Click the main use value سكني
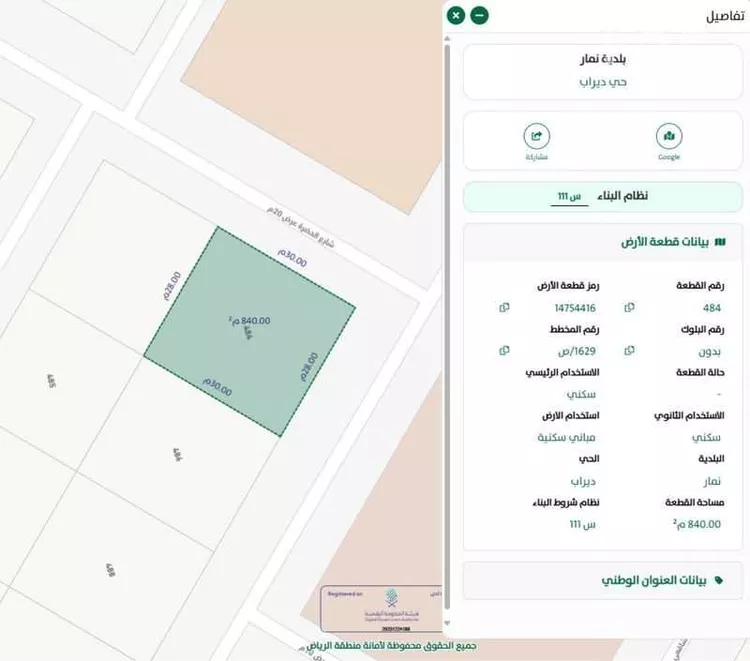The height and width of the screenshot is (661, 750). coord(581,394)
